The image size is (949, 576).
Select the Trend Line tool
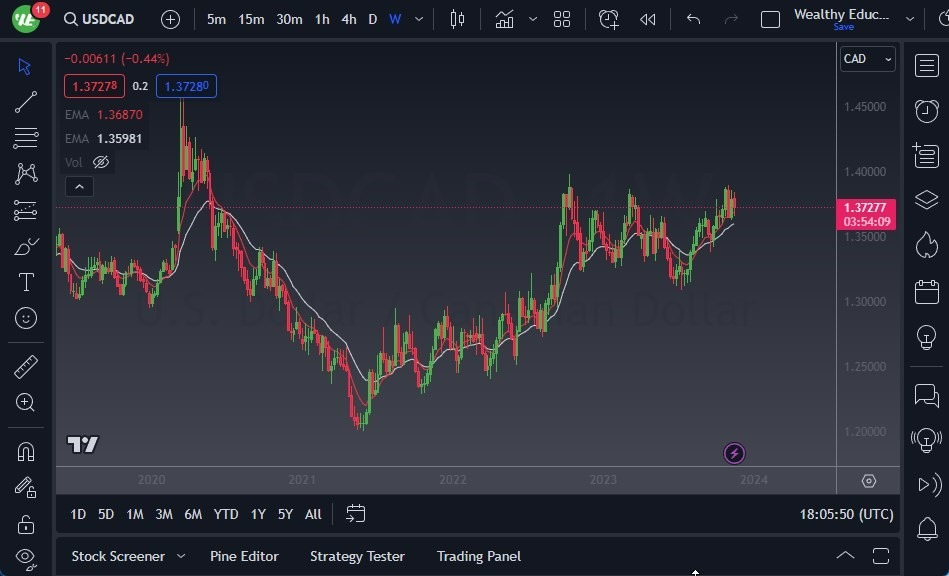coord(25,101)
